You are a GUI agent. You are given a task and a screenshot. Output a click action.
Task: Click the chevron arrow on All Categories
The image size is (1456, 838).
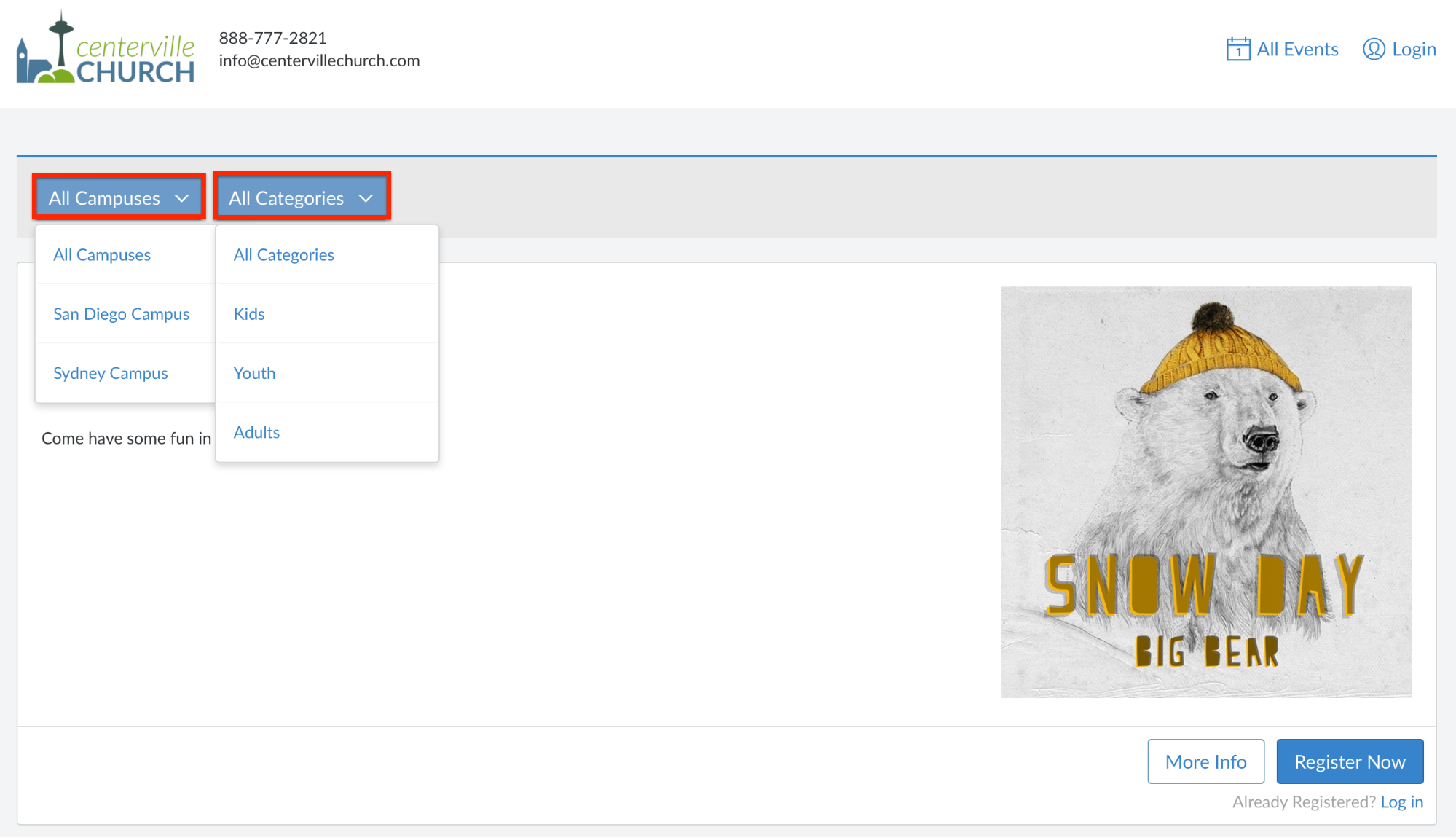[x=366, y=198]
